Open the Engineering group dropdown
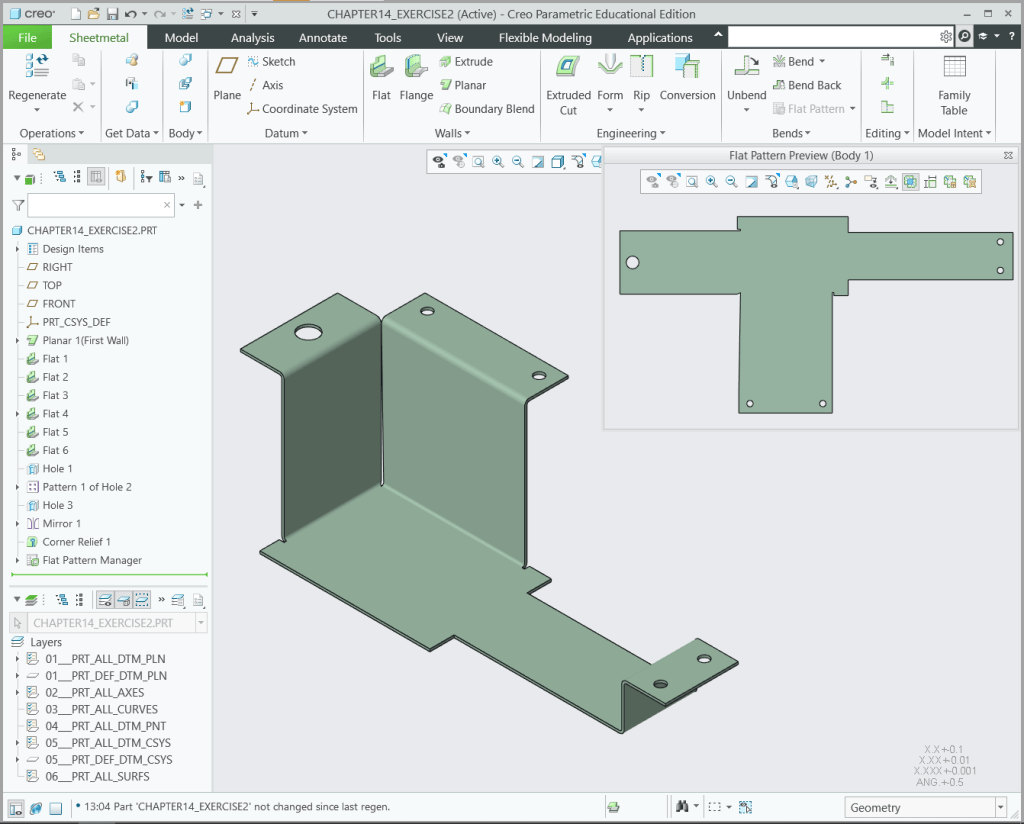The width and height of the screenshot is (1024, 824). pos(630,133)
